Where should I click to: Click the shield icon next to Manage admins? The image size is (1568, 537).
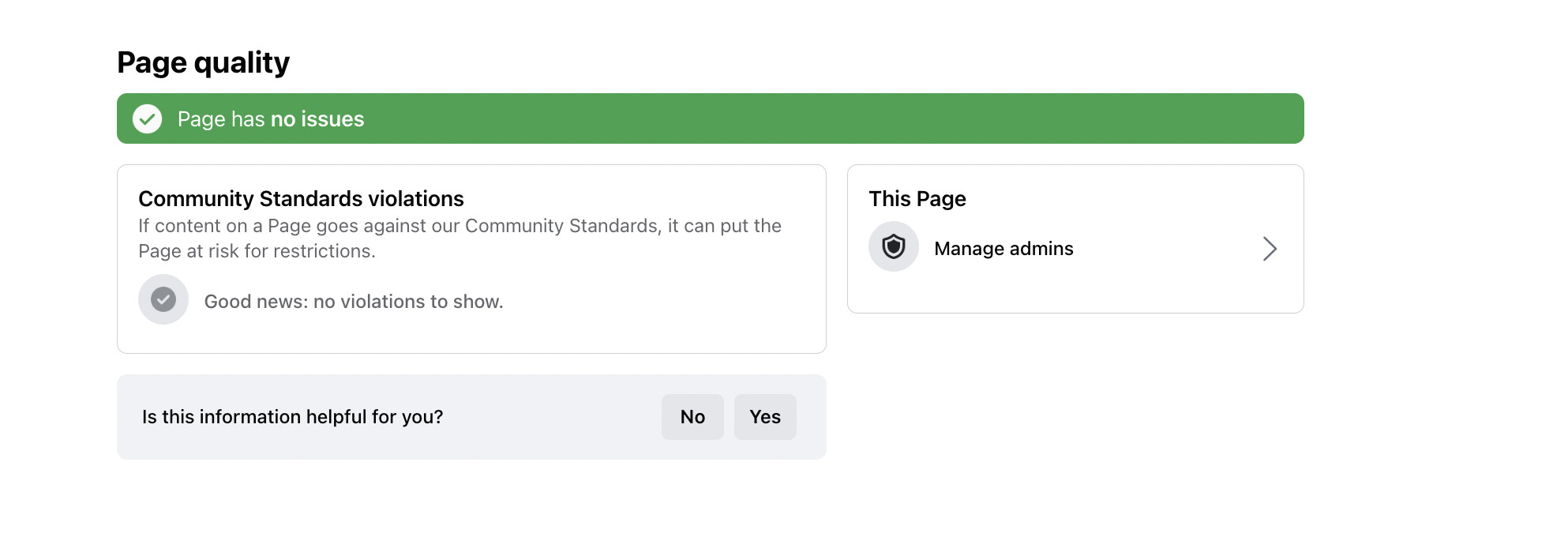893,247
